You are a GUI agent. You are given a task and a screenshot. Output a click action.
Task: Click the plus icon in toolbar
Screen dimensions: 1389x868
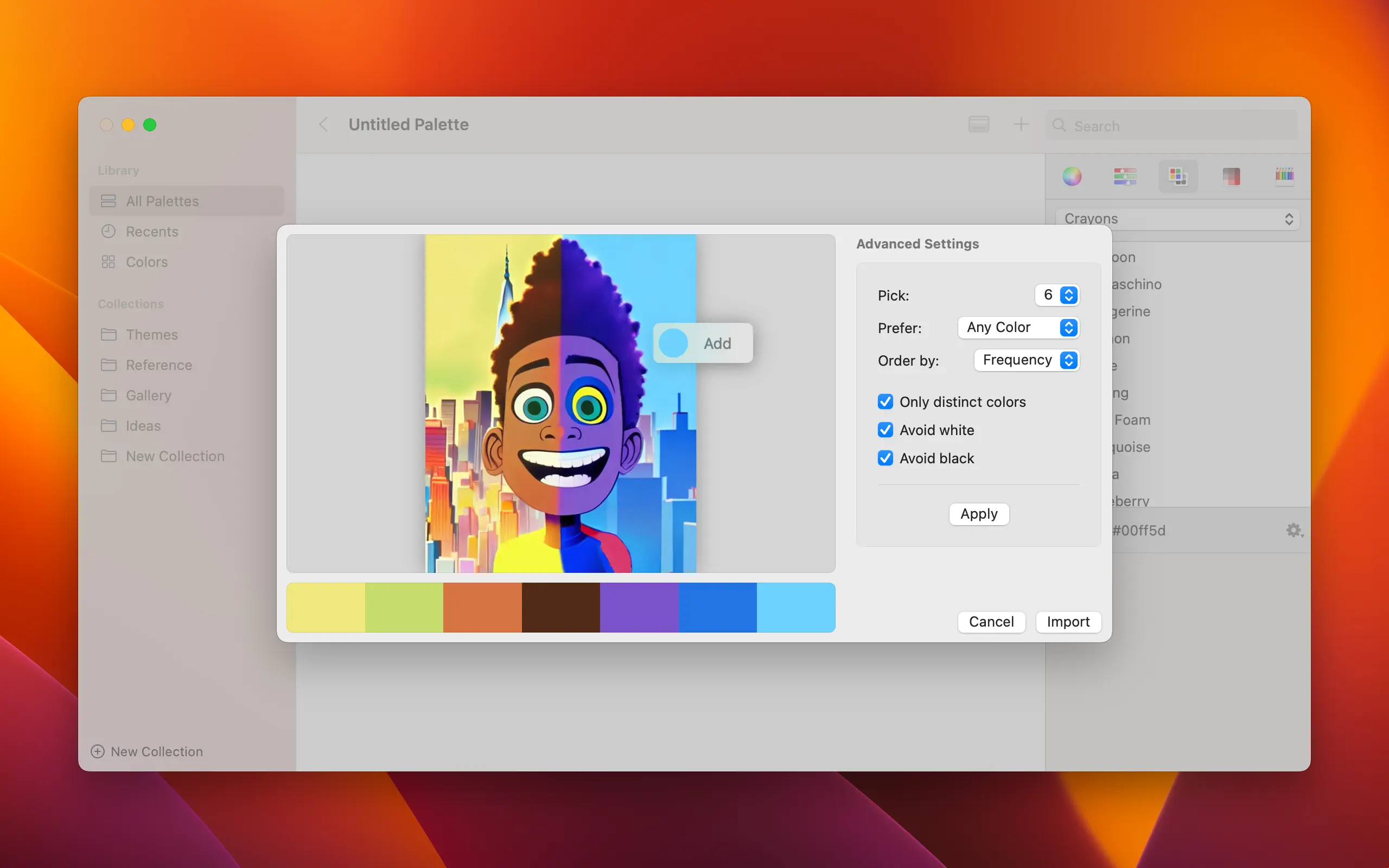coord(1021,125)
